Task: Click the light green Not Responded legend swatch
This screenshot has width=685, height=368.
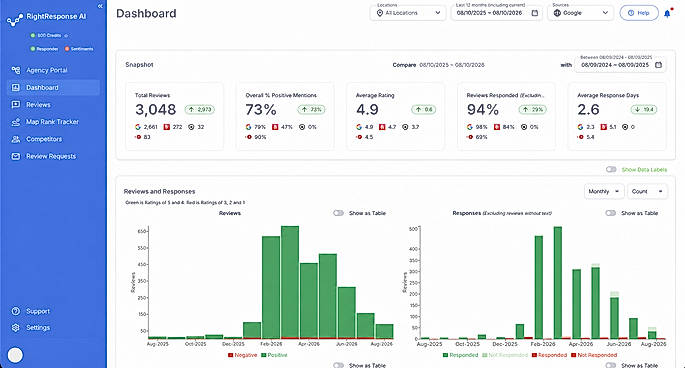Action: (484, 355)
